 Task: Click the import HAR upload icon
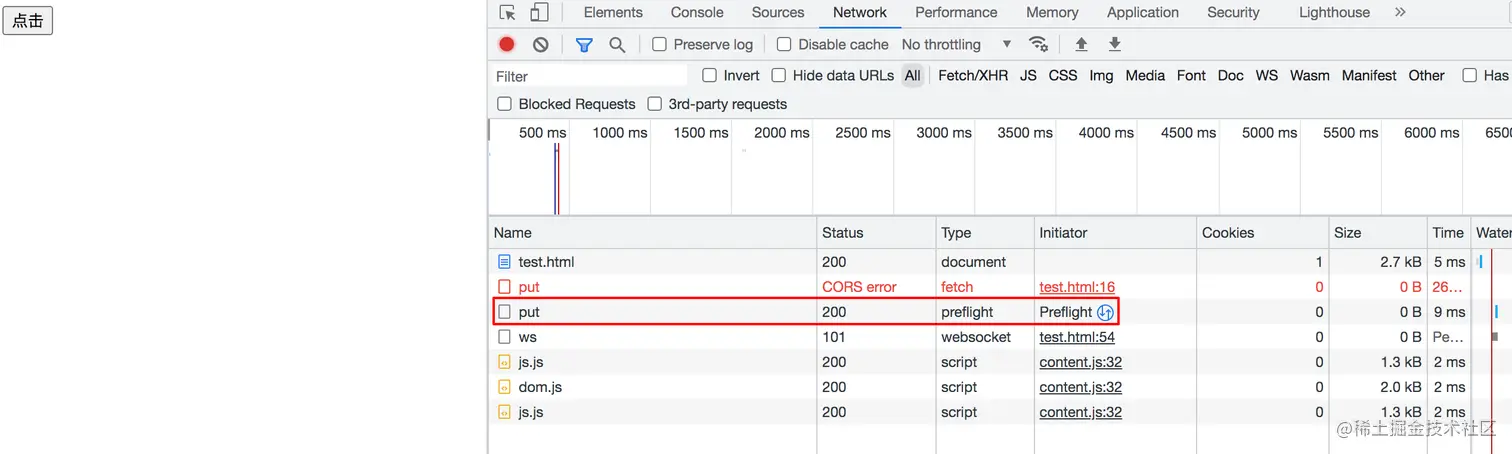point(1081,44)
